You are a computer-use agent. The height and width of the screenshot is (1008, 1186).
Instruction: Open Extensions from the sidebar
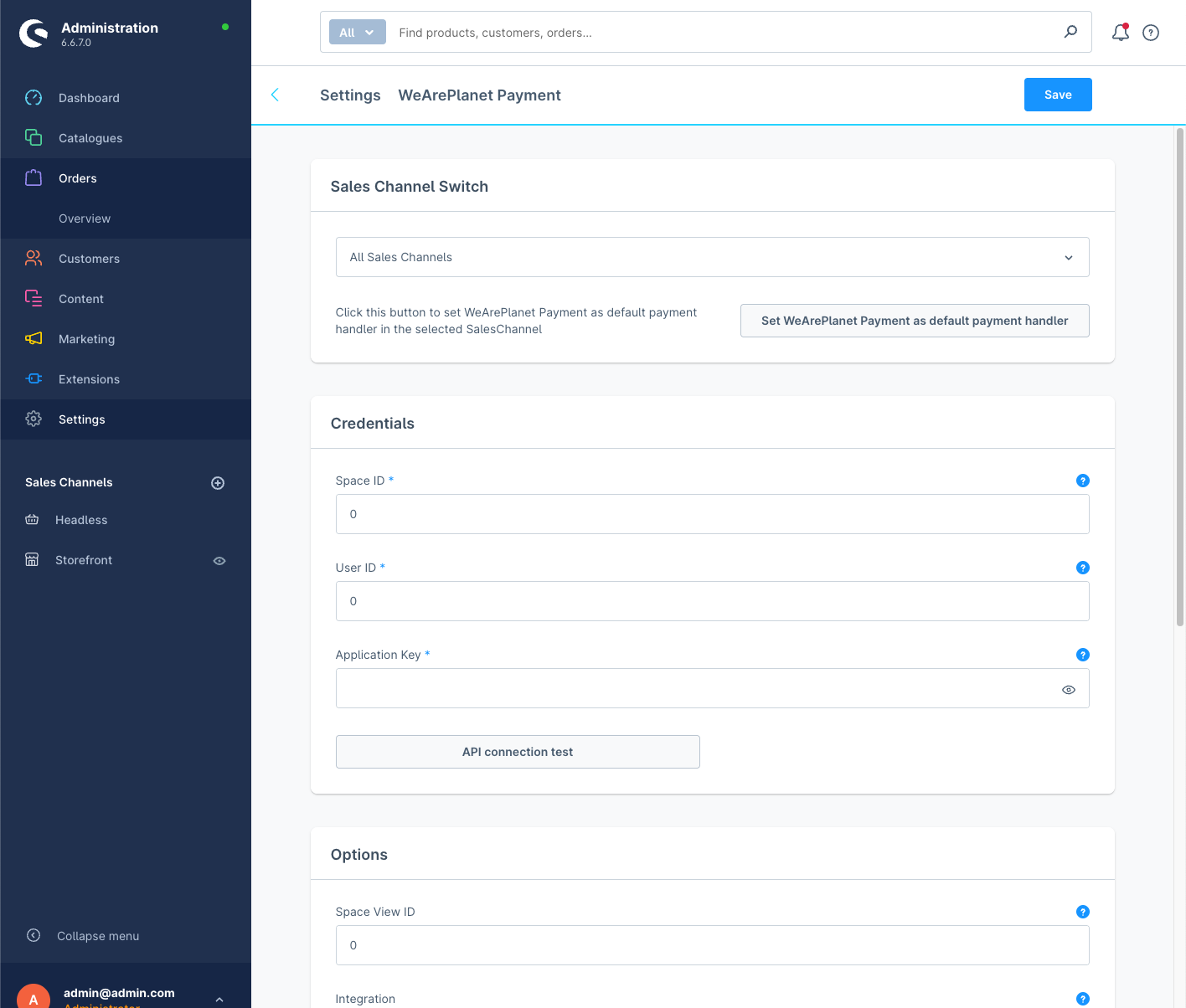[x=34, y=378]
